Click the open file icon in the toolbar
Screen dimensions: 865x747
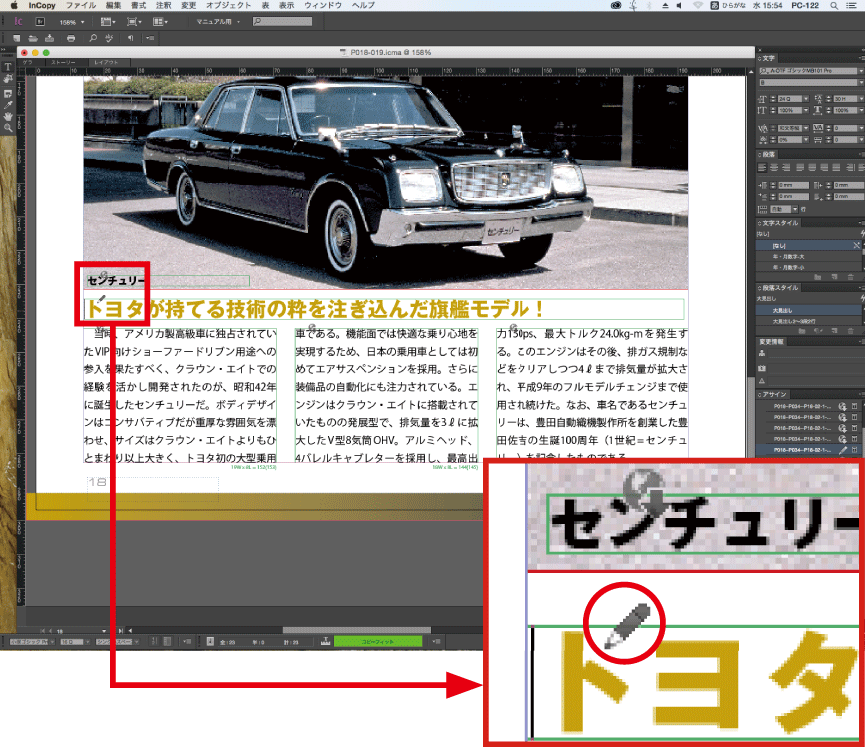tap(33, 38)
